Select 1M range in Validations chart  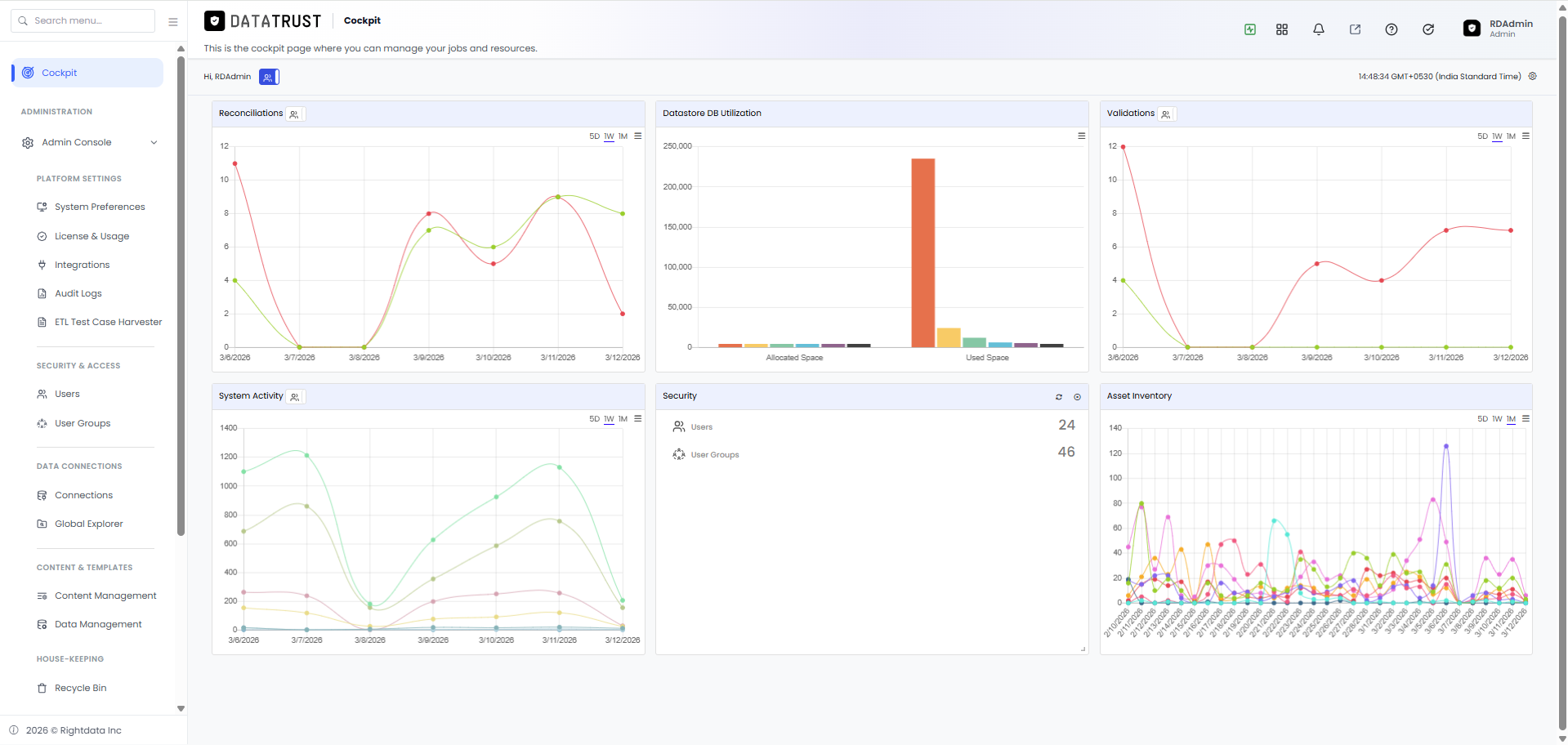pyautogui.click(x=1511, y=136)
